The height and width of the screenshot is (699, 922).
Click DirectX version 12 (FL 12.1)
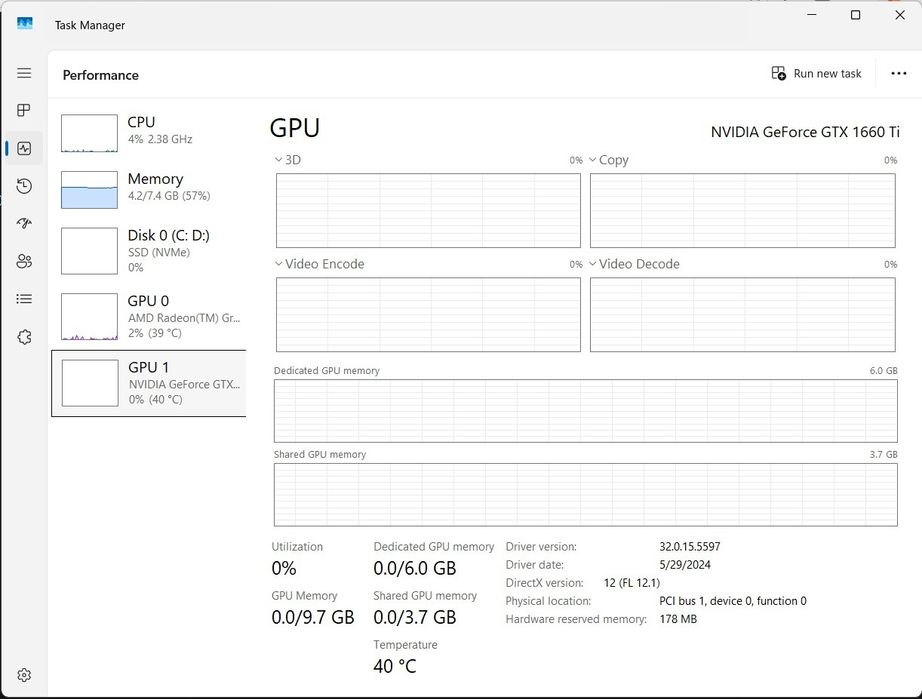632,583
